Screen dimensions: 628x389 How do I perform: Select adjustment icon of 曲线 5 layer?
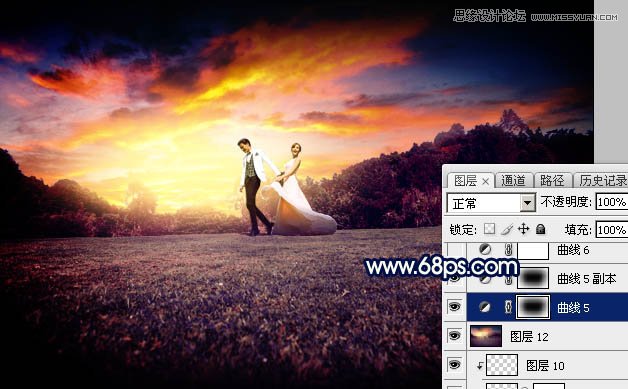[x=485, y=307]
